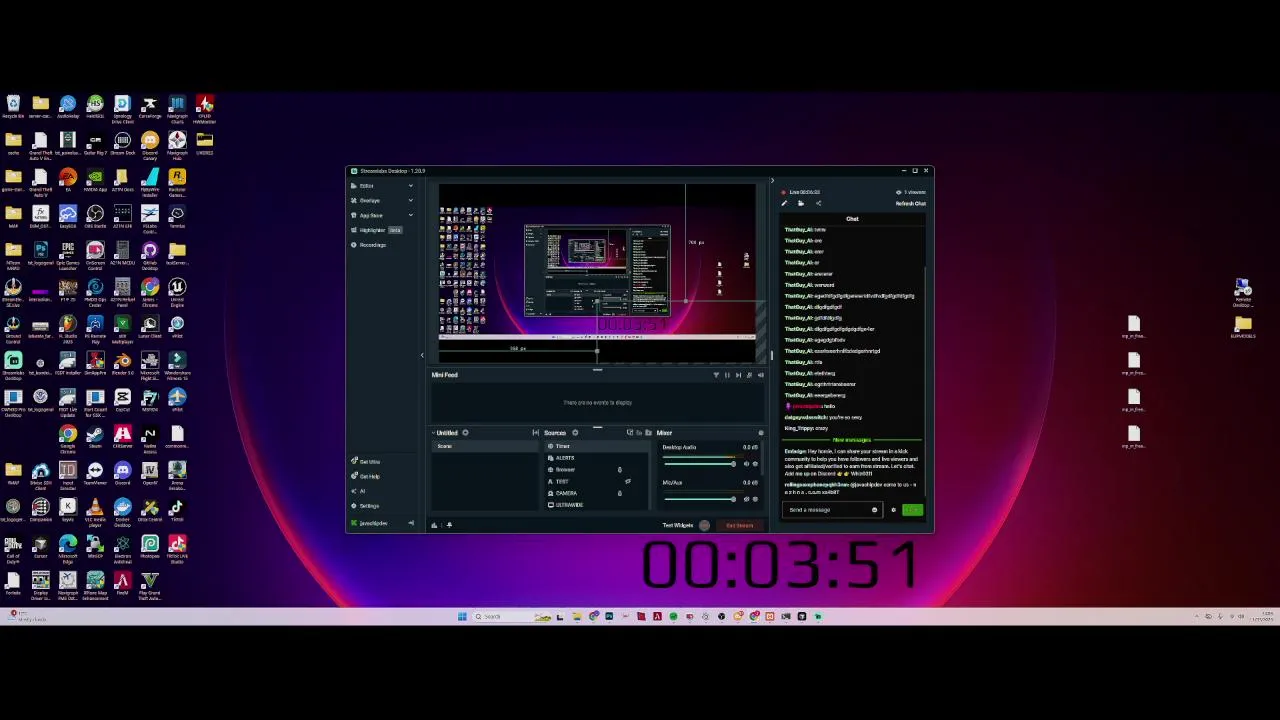Pause the Mini Feed alert queue
1280x720 pixels.
pyautogui.click(x=727, y=375)
